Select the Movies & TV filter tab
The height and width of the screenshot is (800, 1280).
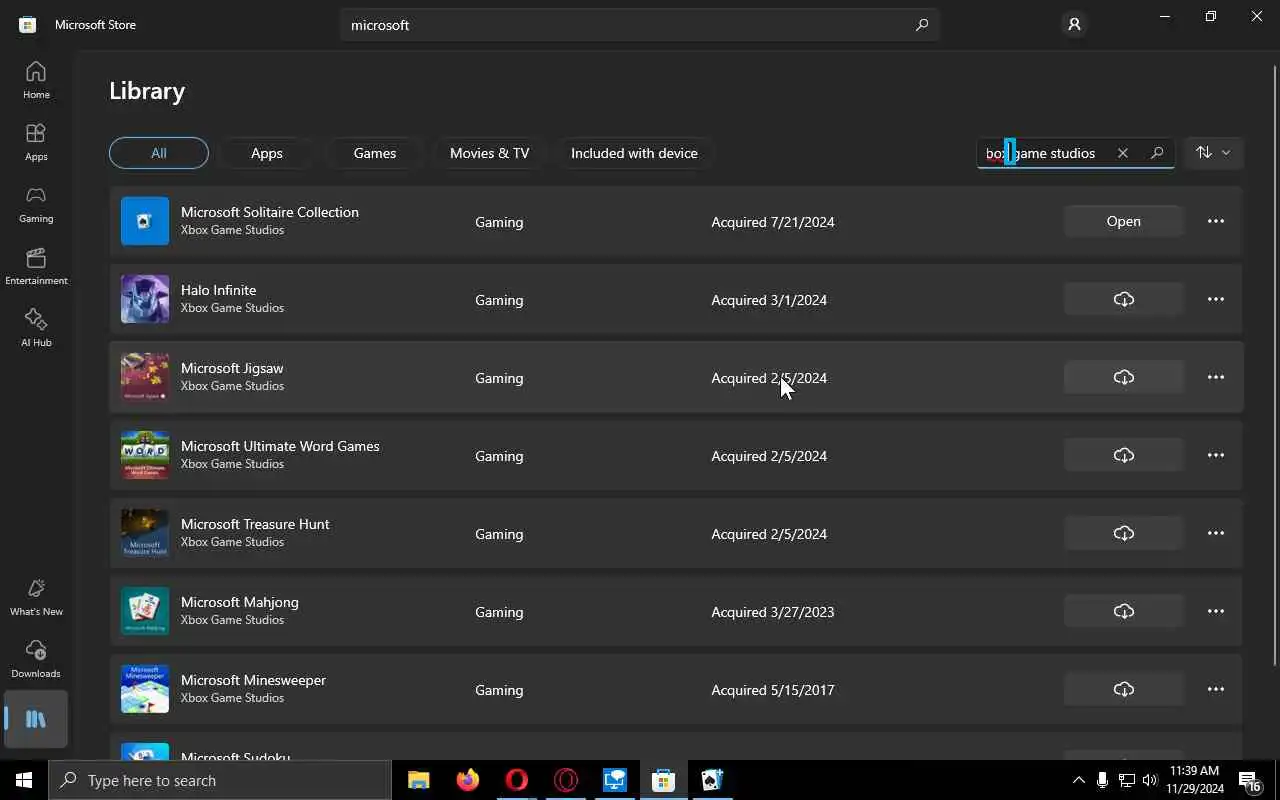[x=490, y=153]
